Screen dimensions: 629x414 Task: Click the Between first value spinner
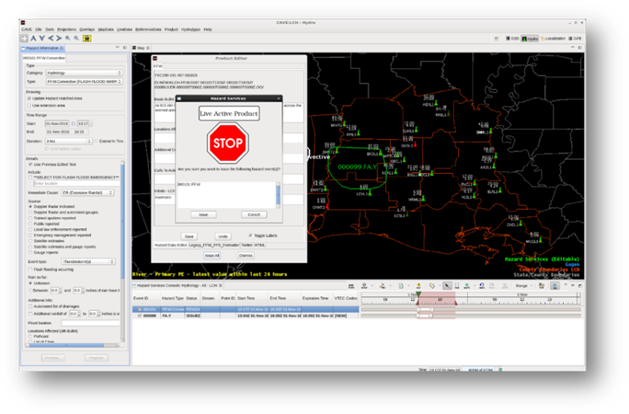tap(60, 290)
